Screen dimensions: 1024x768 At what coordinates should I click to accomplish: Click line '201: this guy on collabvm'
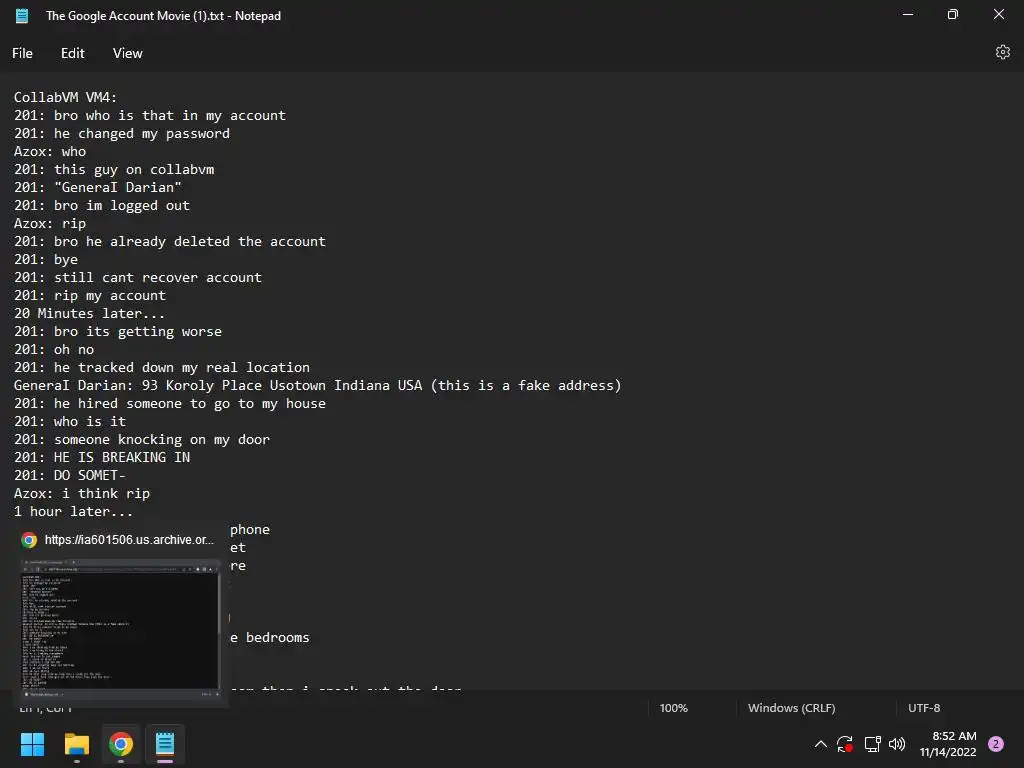[x=114, y=170]
